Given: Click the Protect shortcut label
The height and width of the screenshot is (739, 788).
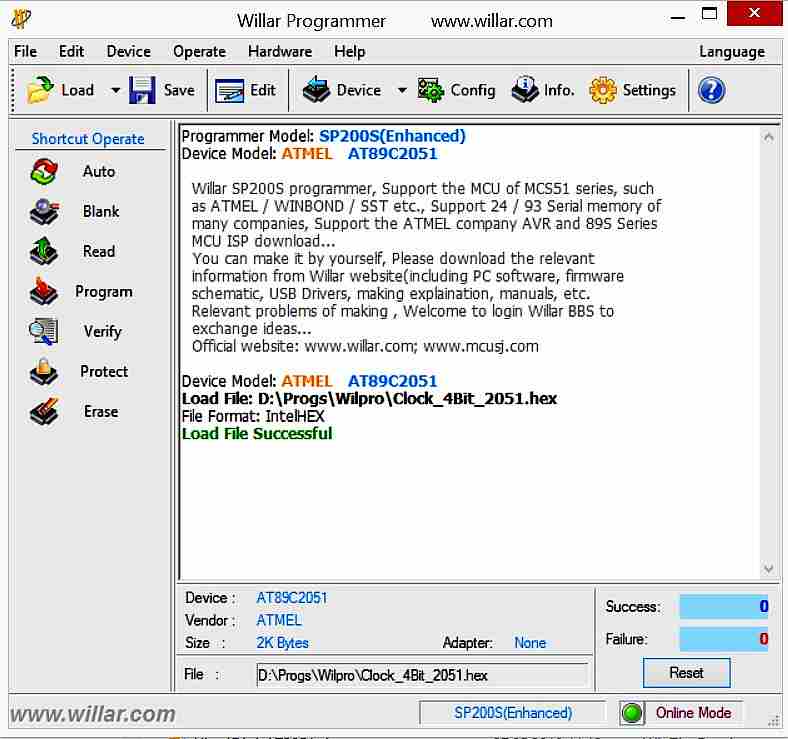Looking at the screenshot, I should point(104,372).
